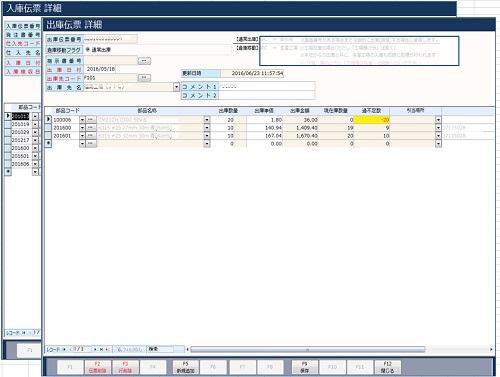Open part lookup button in row 201601
500x377 pixels.
(x=90, y=136)
